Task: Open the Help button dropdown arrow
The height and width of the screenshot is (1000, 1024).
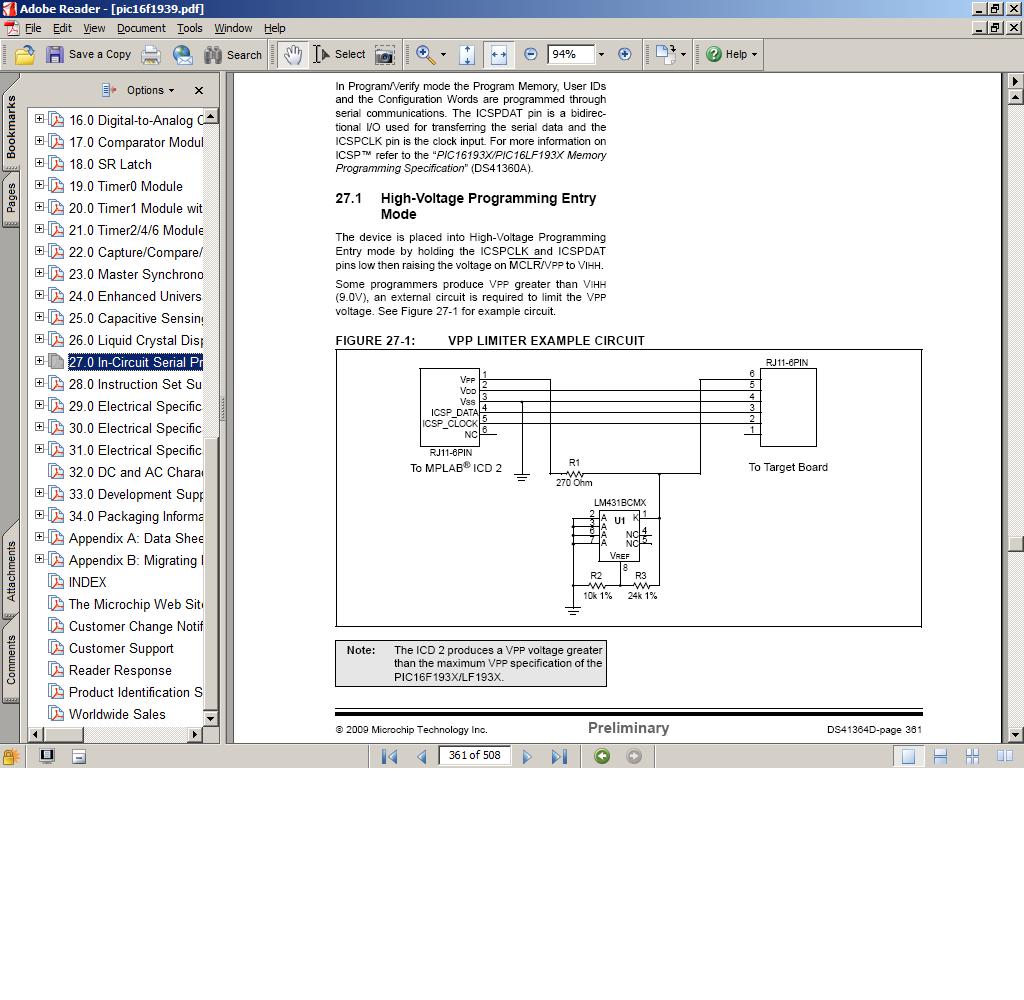Action: [754, 55]
